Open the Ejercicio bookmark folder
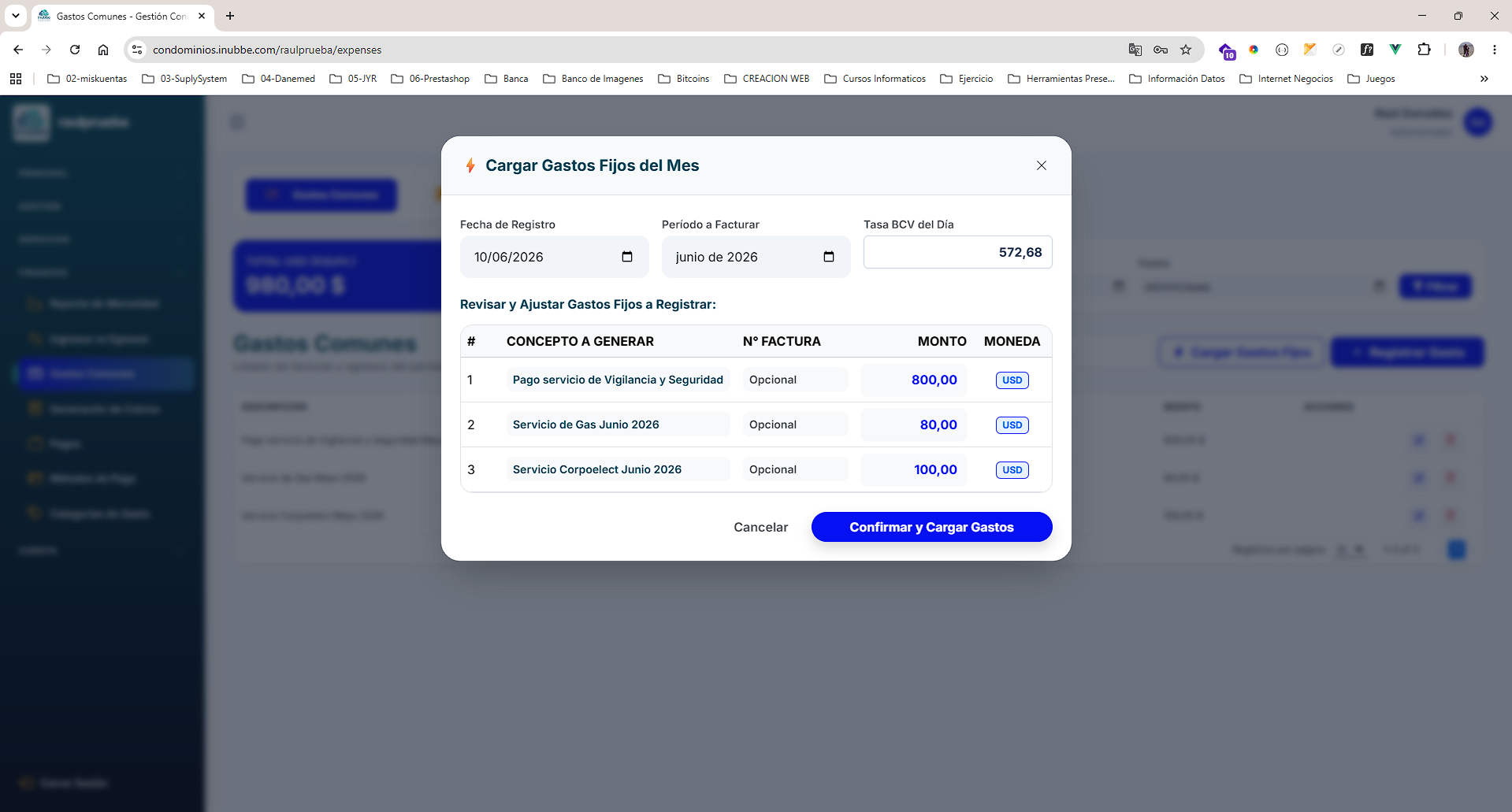The height and width of the screenshot is (812, 1512). [967, 79]
